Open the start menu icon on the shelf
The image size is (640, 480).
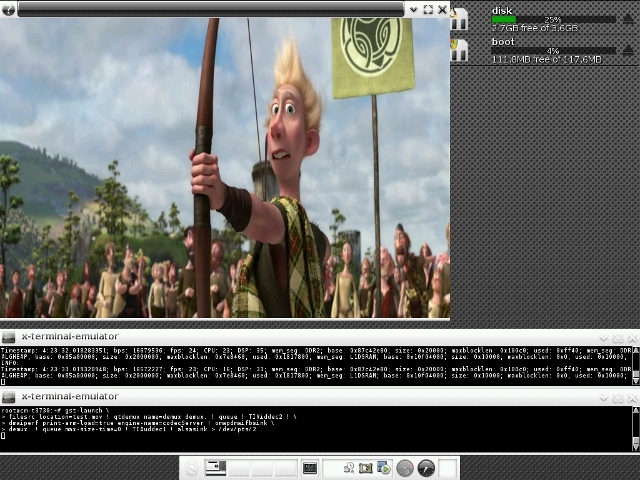coord(192,468)
